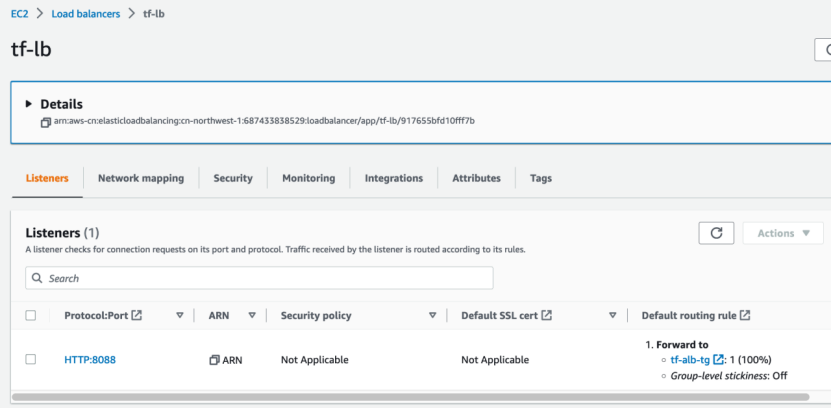831x409 pixels.
Task: Click the tf-lb breadcrumb text
Action: click(x=154, y=14)
